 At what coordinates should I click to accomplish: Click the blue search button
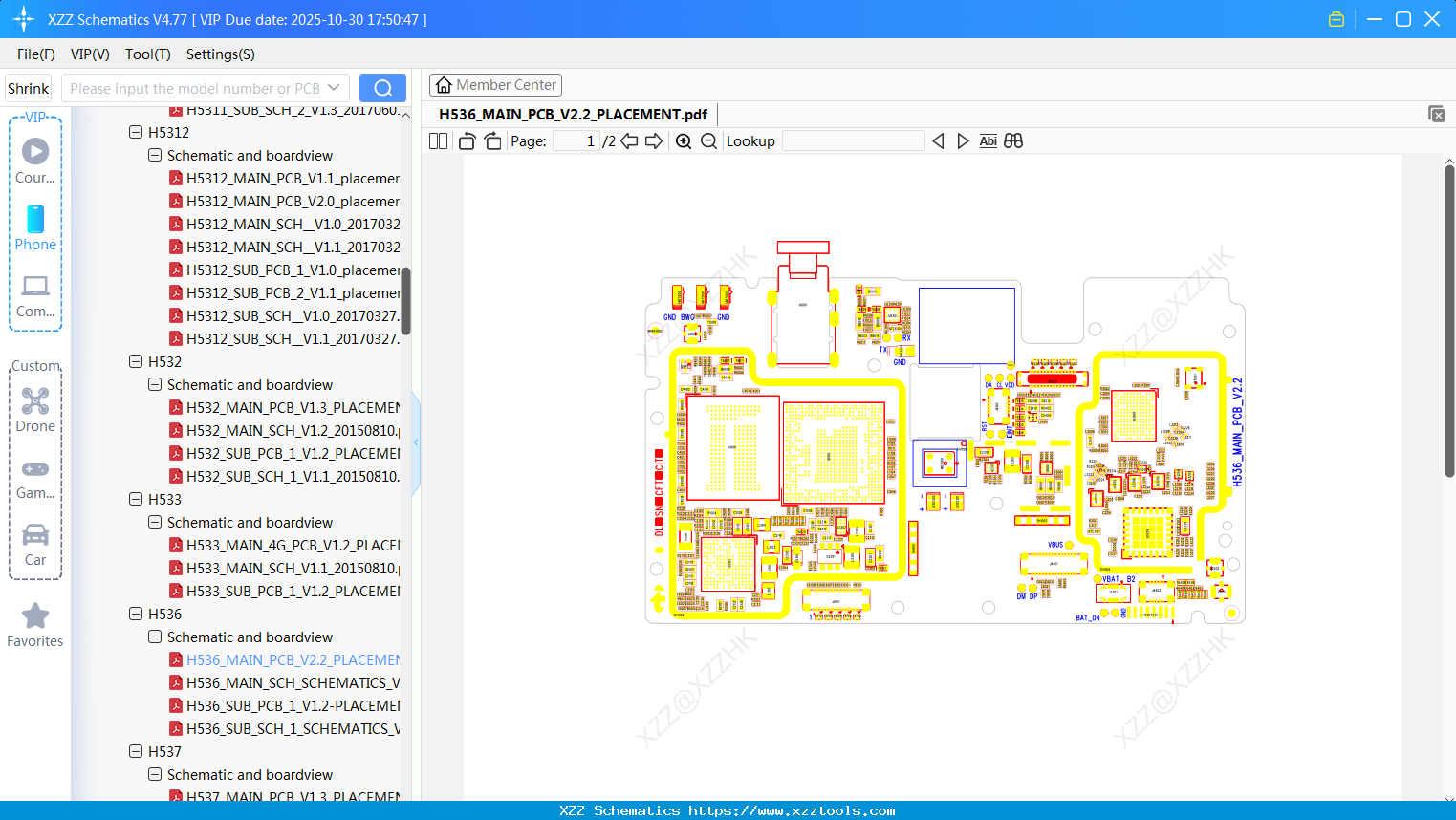pos(382,87)
